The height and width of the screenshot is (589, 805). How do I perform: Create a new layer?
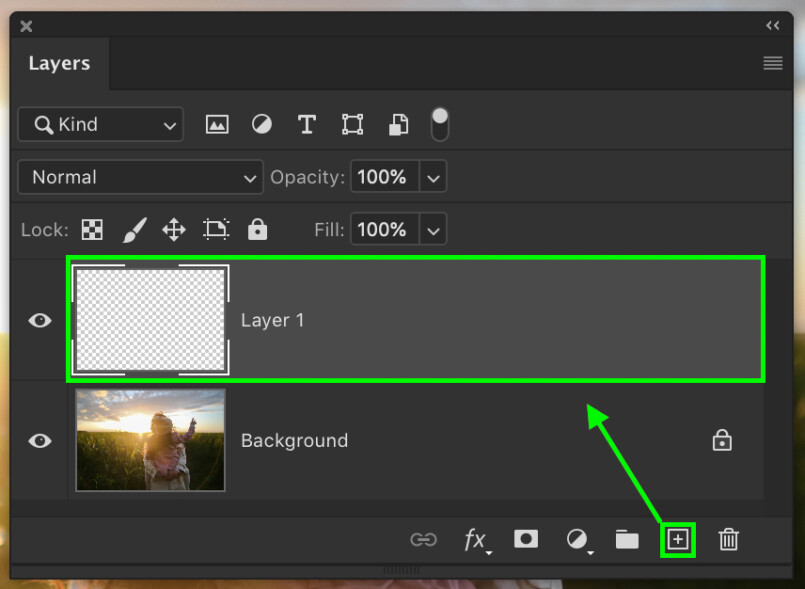(678, 539)
